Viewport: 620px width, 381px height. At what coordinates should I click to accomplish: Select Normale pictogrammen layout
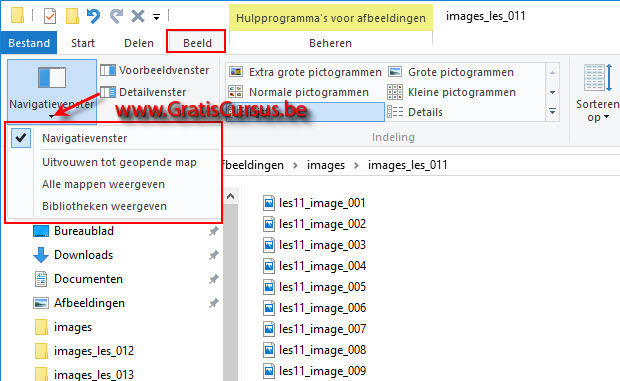(x=299, y=92)
